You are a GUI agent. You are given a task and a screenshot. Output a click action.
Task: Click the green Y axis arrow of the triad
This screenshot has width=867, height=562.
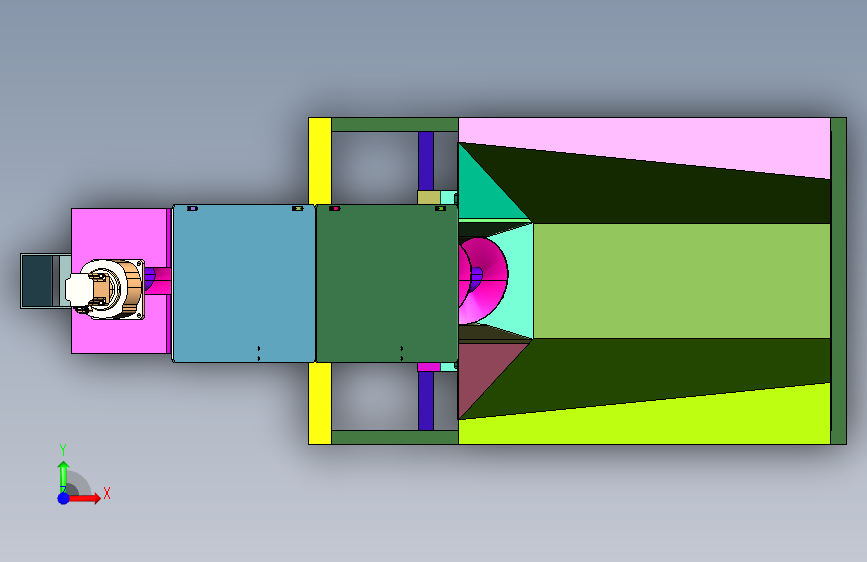pos(63,476)
